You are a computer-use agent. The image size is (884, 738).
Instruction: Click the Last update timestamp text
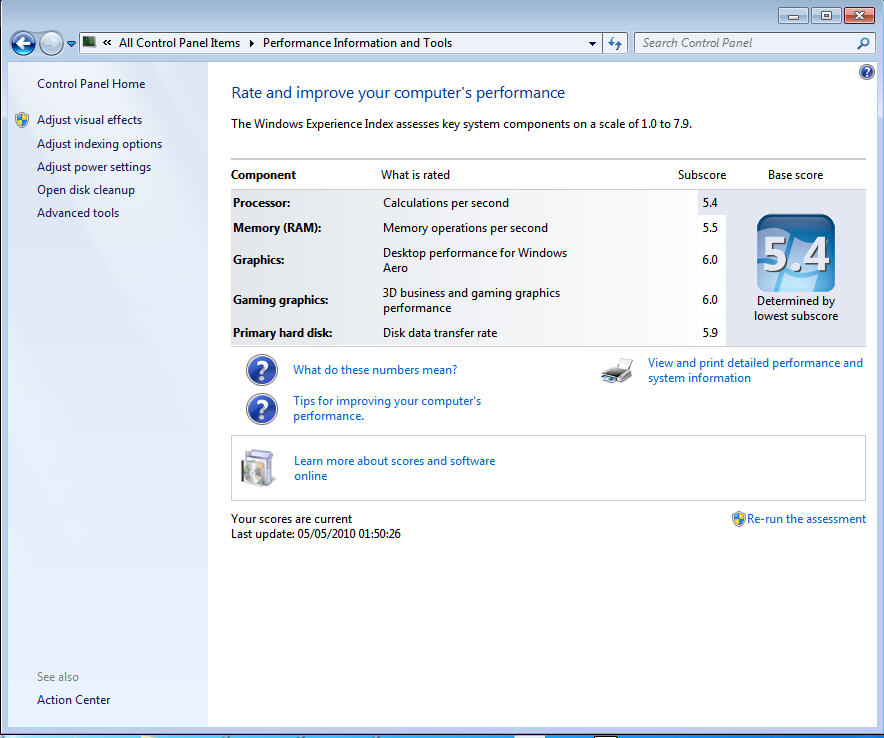tap(316, 534)
